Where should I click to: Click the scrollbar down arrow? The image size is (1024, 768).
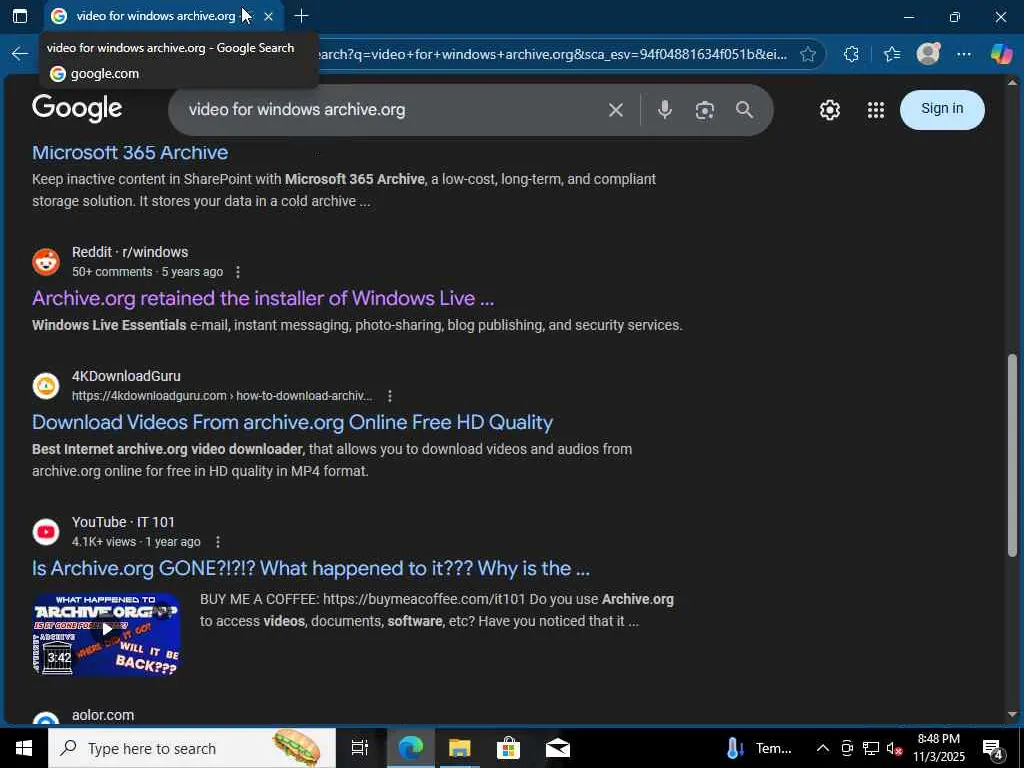coord(1013,714)
